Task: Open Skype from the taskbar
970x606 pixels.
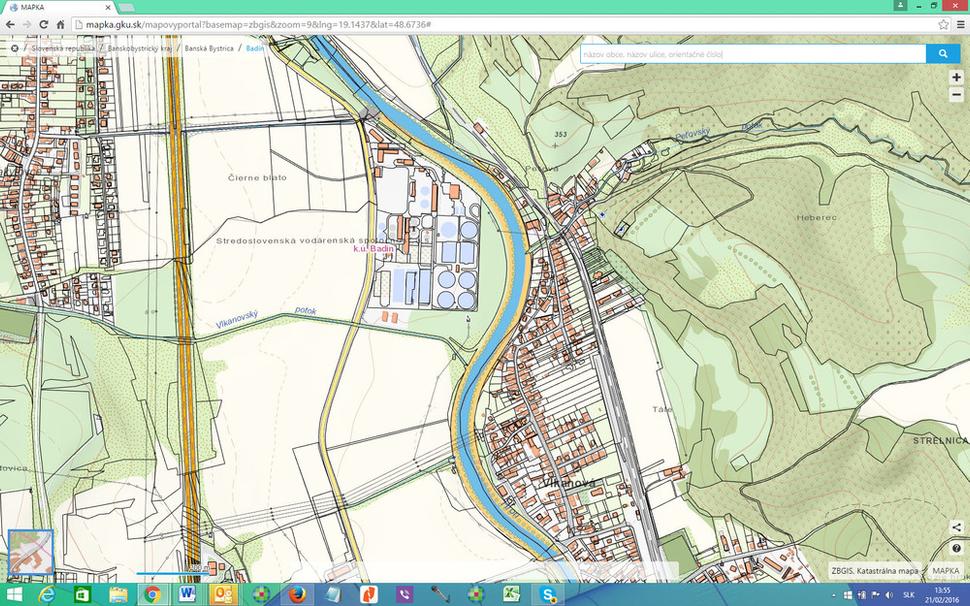Action: tap(548, 594)
